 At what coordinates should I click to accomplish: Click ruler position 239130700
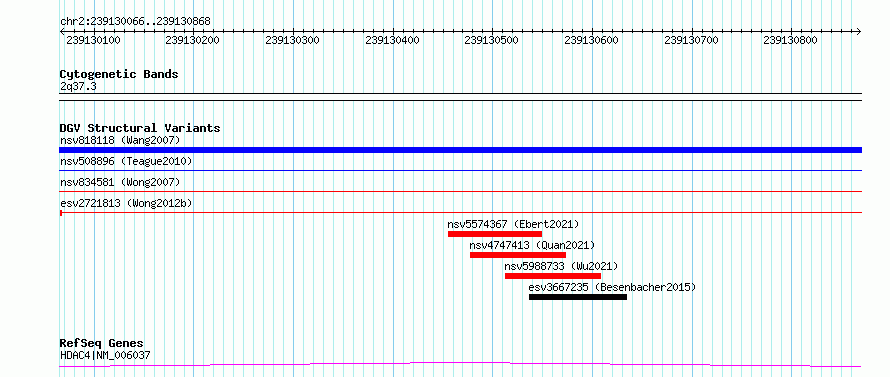coord(691,40)
